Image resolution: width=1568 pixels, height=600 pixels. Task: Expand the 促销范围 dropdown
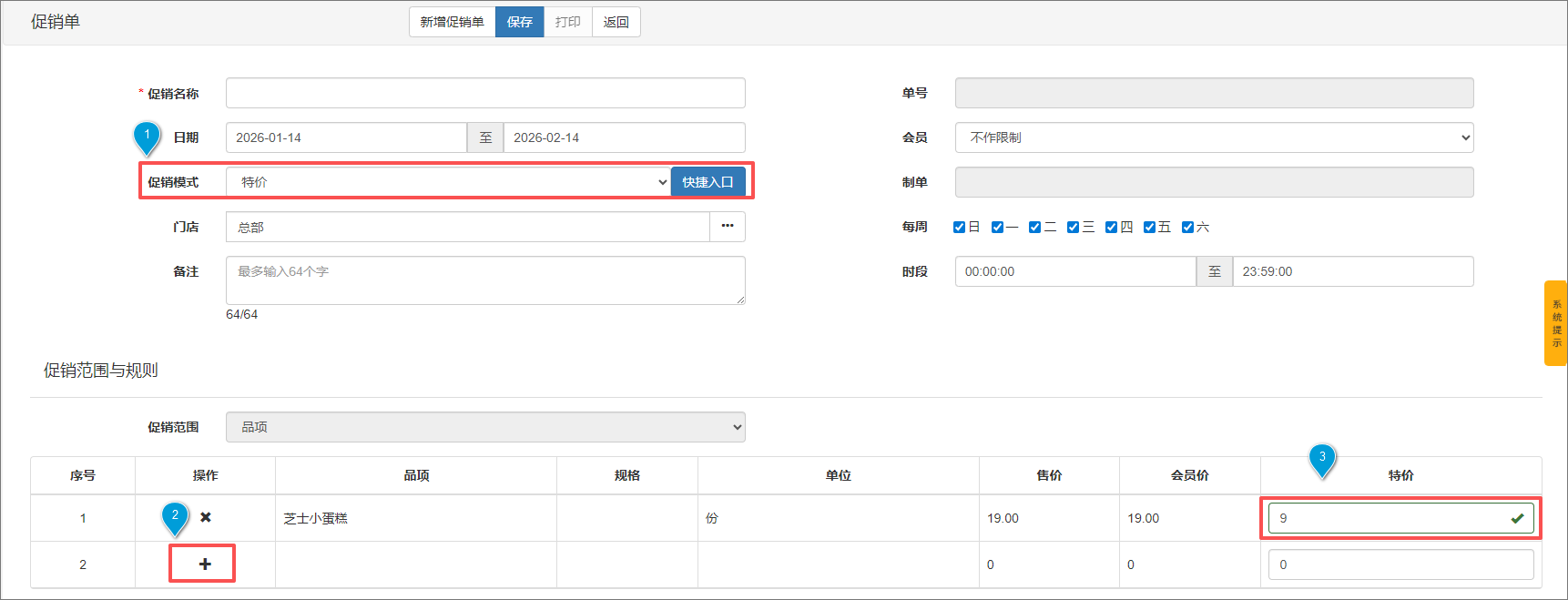485,427
